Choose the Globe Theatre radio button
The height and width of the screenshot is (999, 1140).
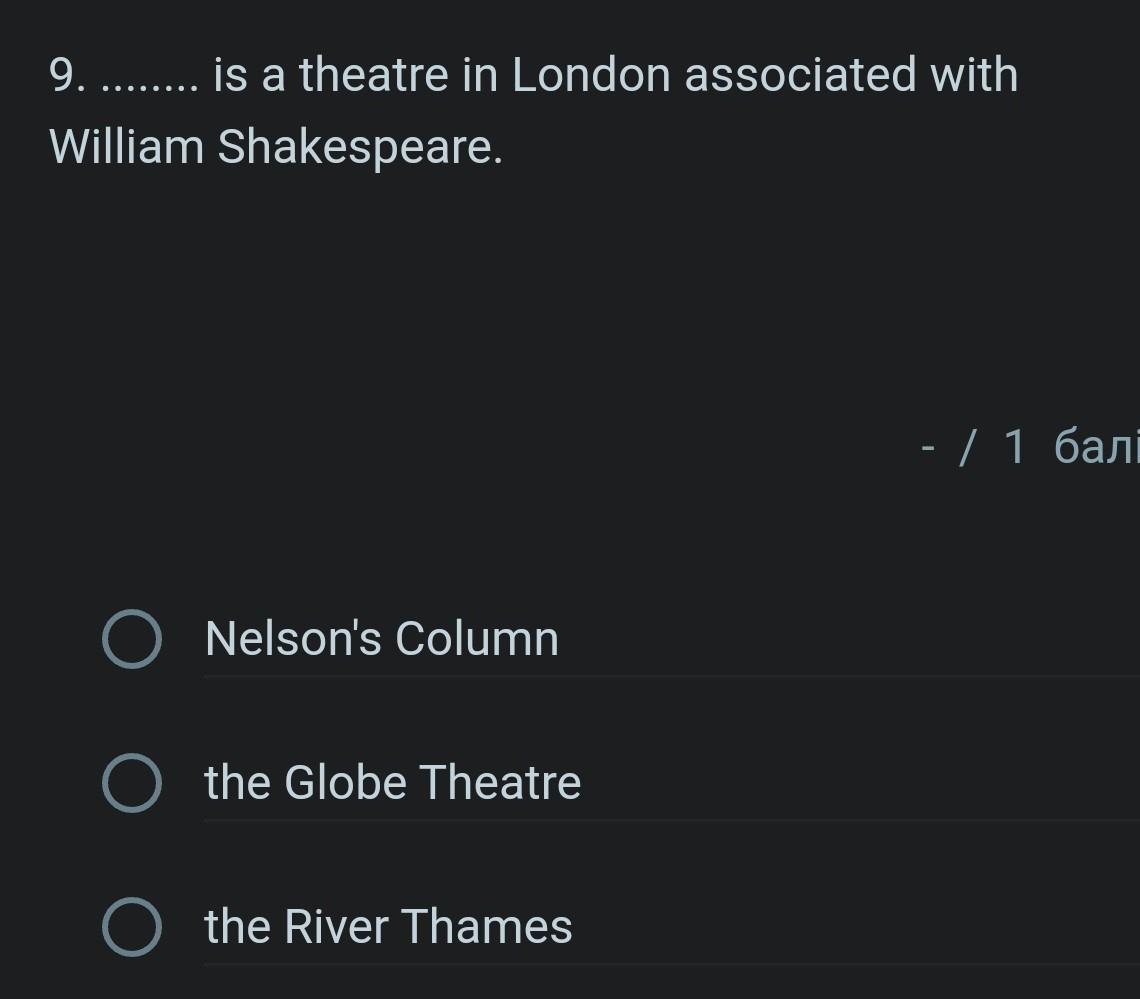tap(131, 783)
